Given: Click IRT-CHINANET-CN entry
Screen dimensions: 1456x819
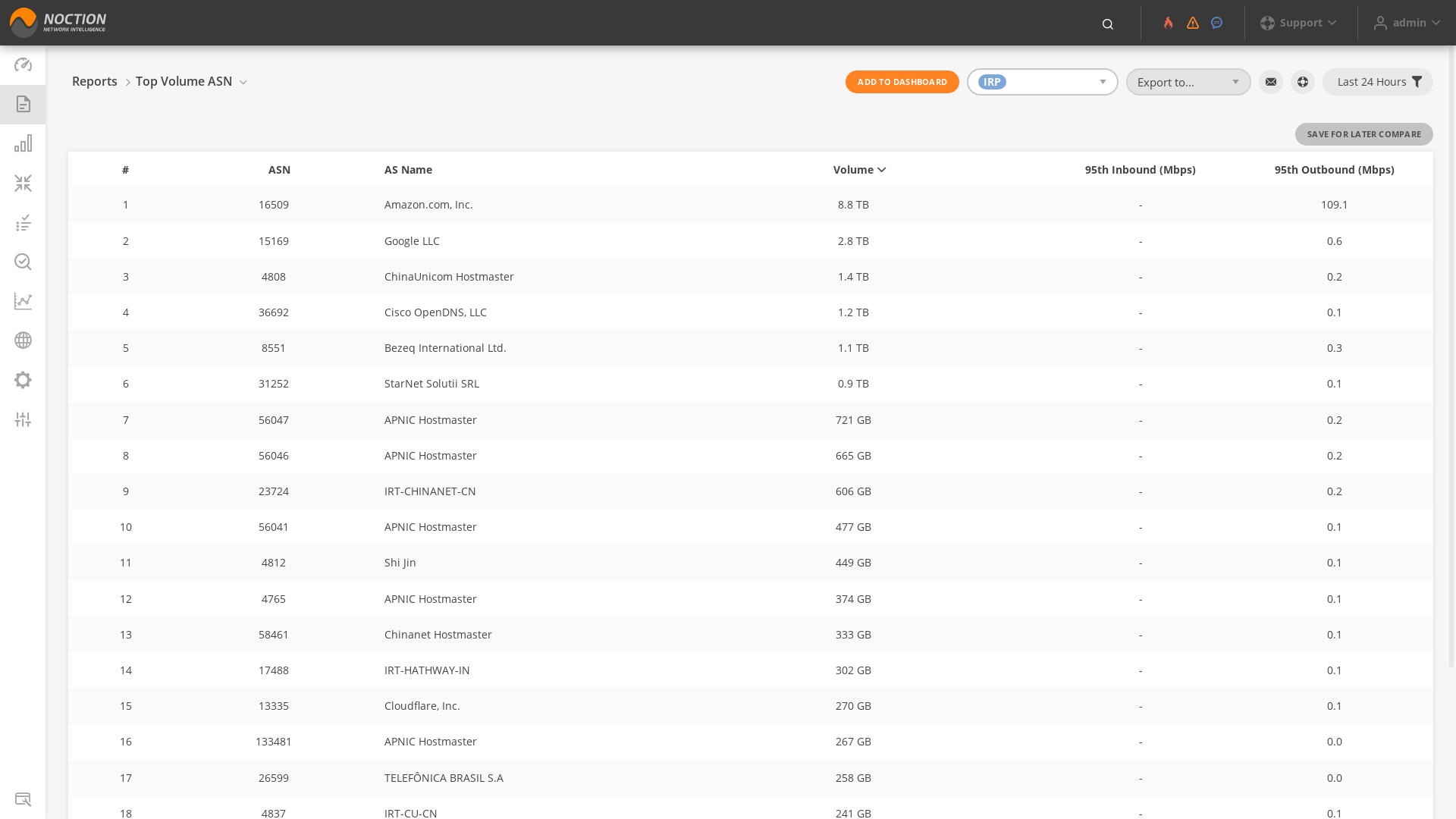Looking at the screenshot, I should pos(430,491).
